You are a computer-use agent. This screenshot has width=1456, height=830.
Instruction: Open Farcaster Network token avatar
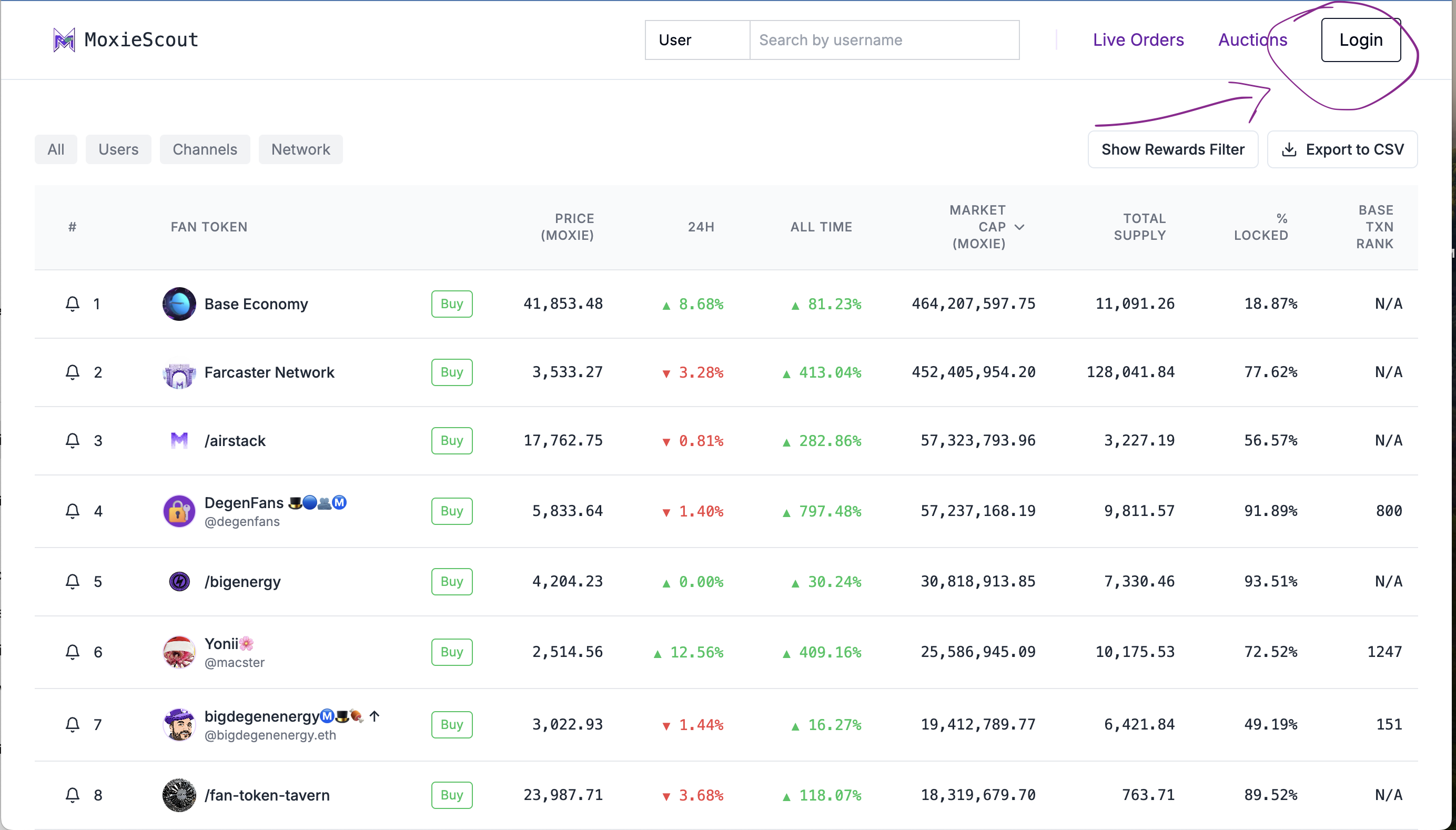[x=179, y=372]
